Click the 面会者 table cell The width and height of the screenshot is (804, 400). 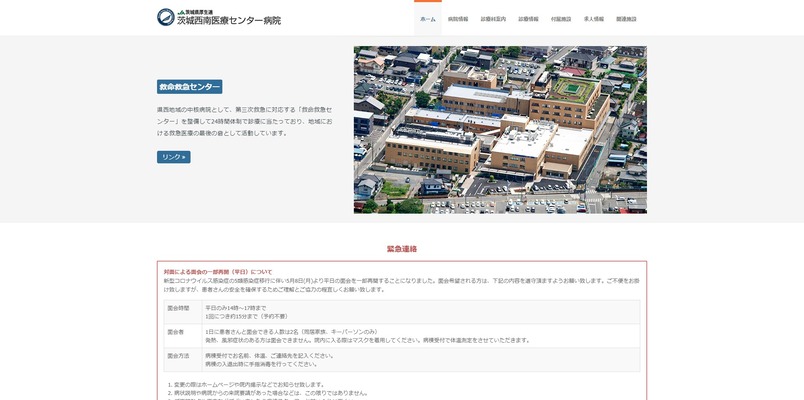(x=183, y=336)
